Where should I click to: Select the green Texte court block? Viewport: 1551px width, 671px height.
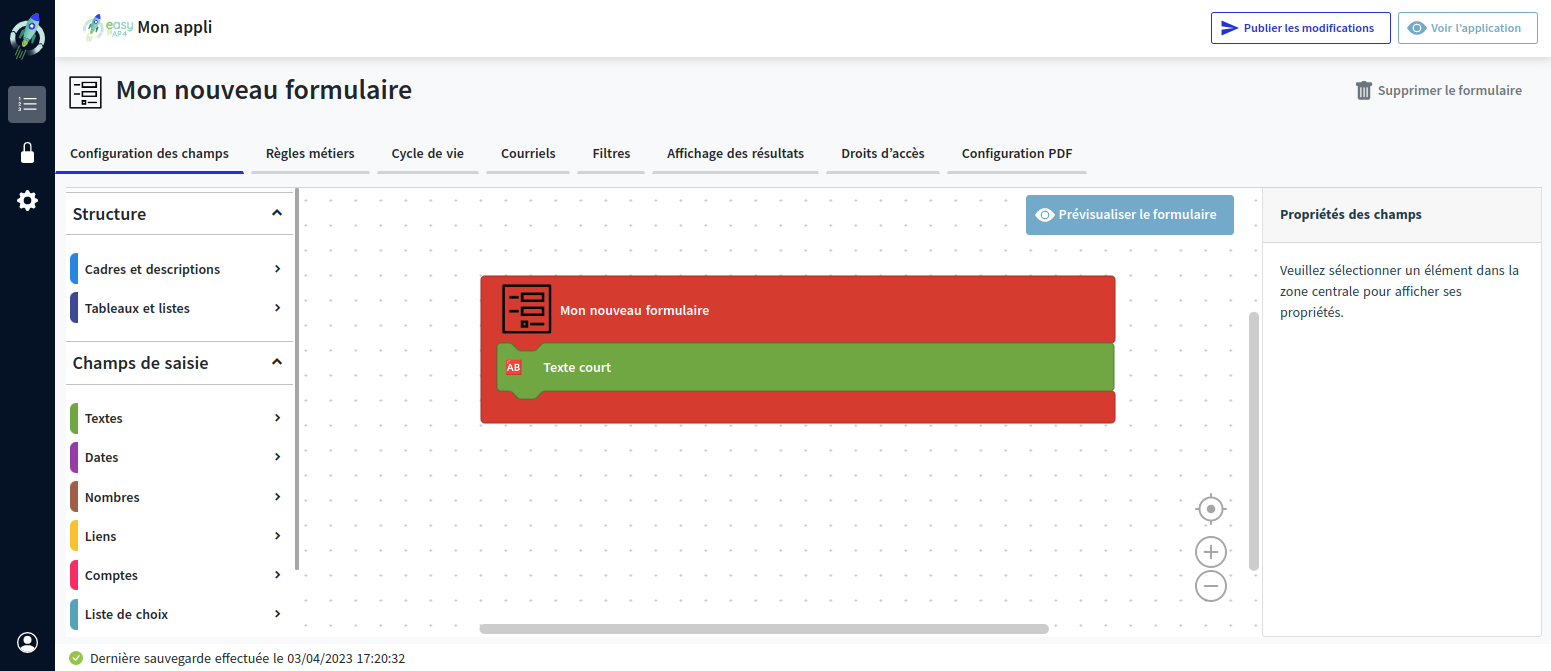coord(800,368)
